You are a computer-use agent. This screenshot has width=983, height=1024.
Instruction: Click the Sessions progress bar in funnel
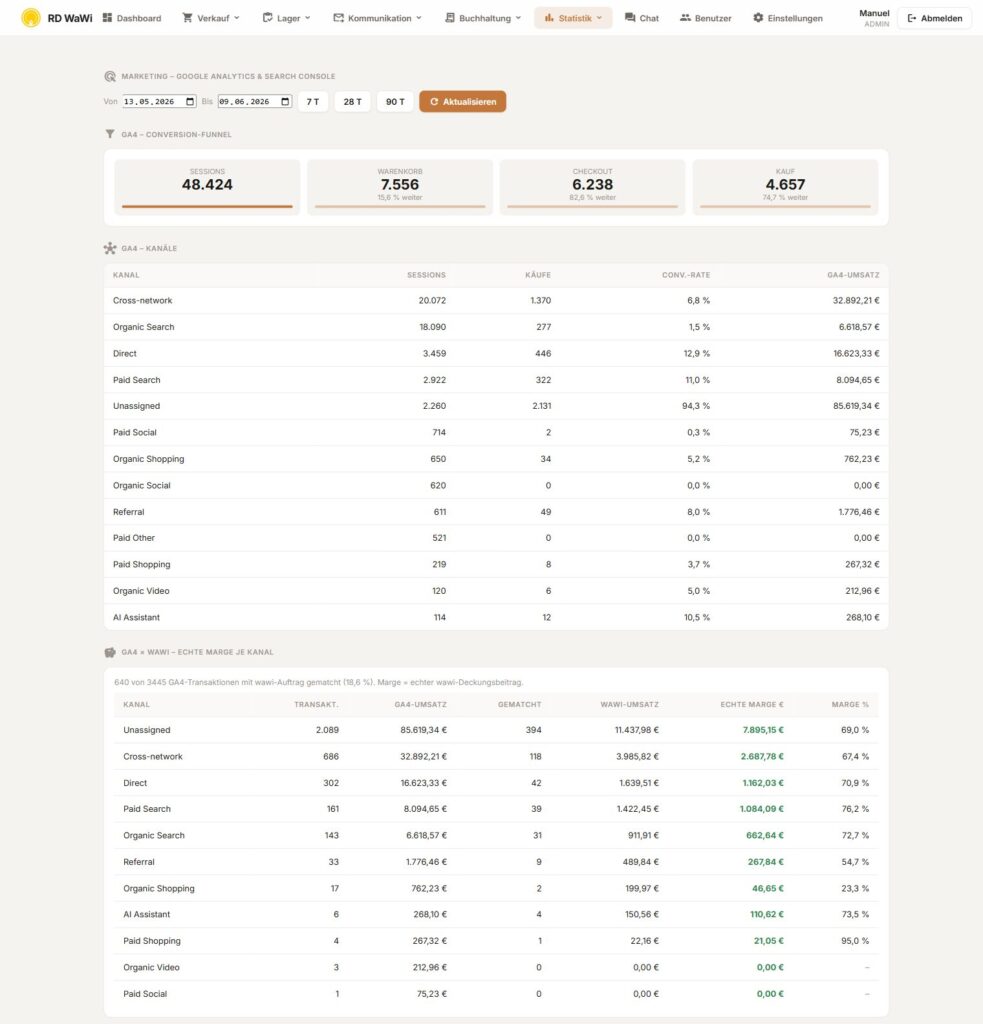(x=207, y=206)
